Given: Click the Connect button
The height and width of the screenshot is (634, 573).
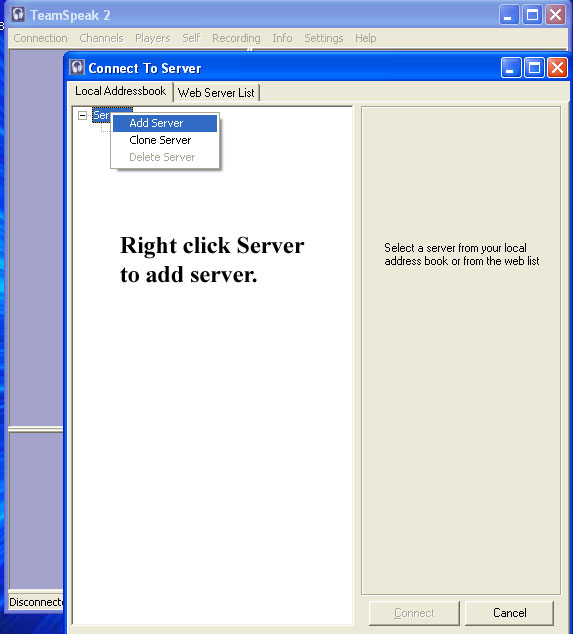Looking at the screenshot, I should click(414, 613).
